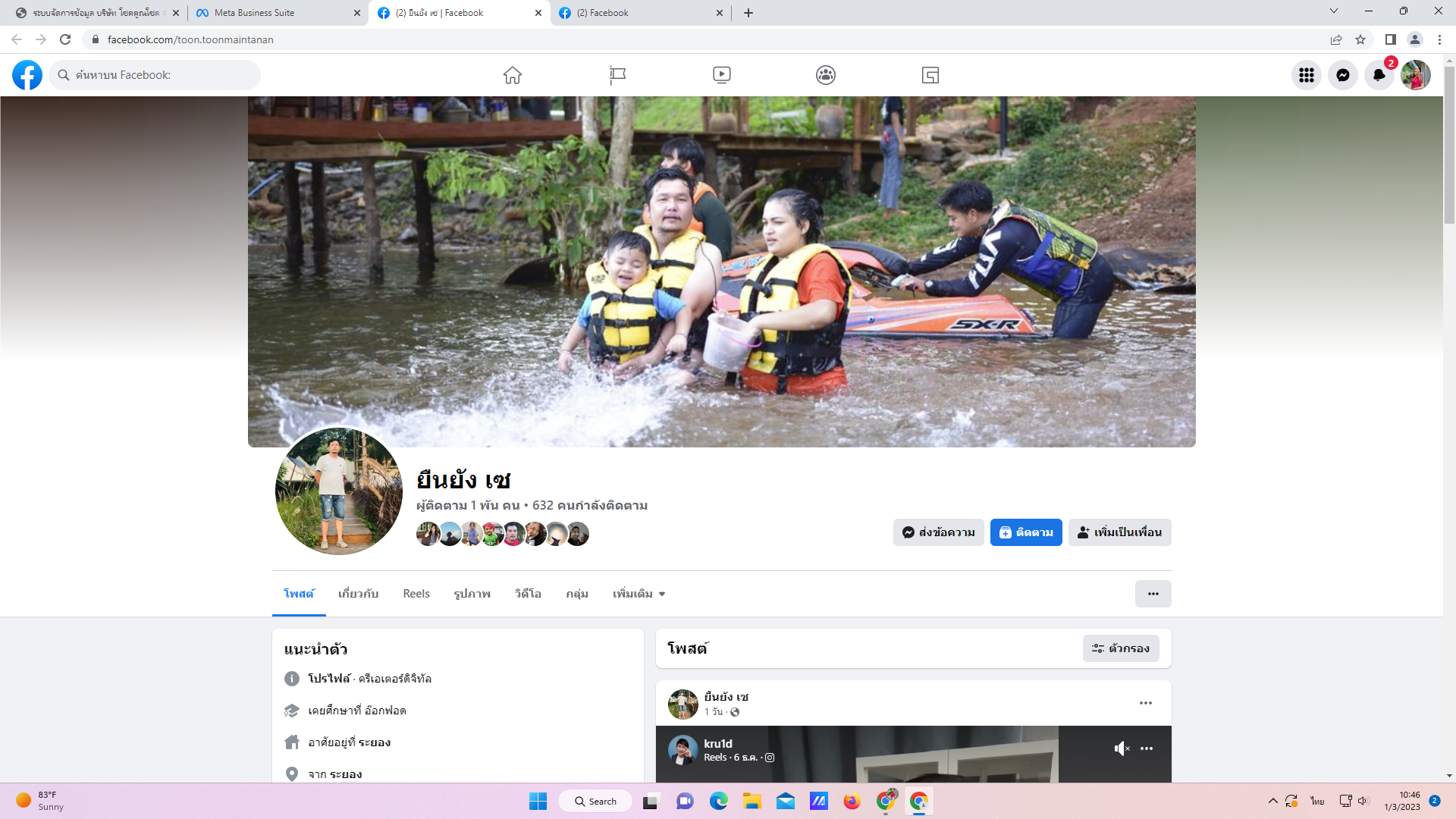
Task: Expand the เพิ่มเติม dropdown tab
Action: (x=639, y=594)
